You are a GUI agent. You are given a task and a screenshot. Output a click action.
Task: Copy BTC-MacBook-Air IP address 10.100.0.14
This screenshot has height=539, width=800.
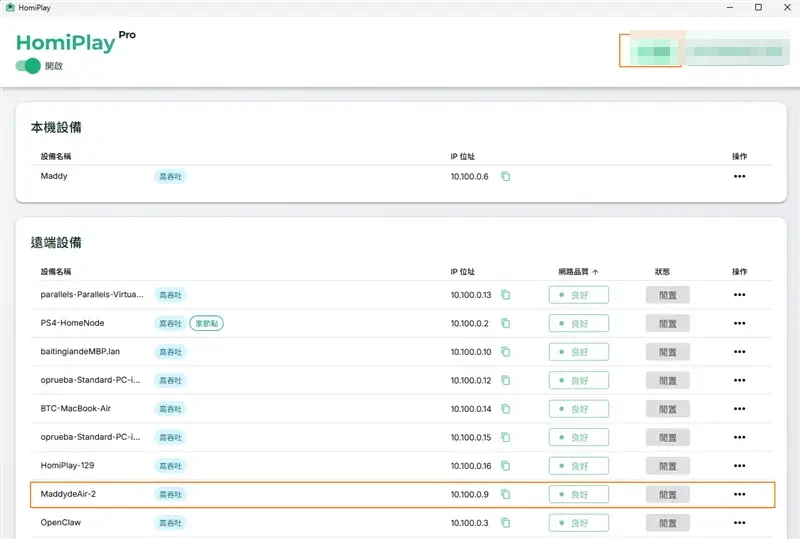(x=505, y=409)
